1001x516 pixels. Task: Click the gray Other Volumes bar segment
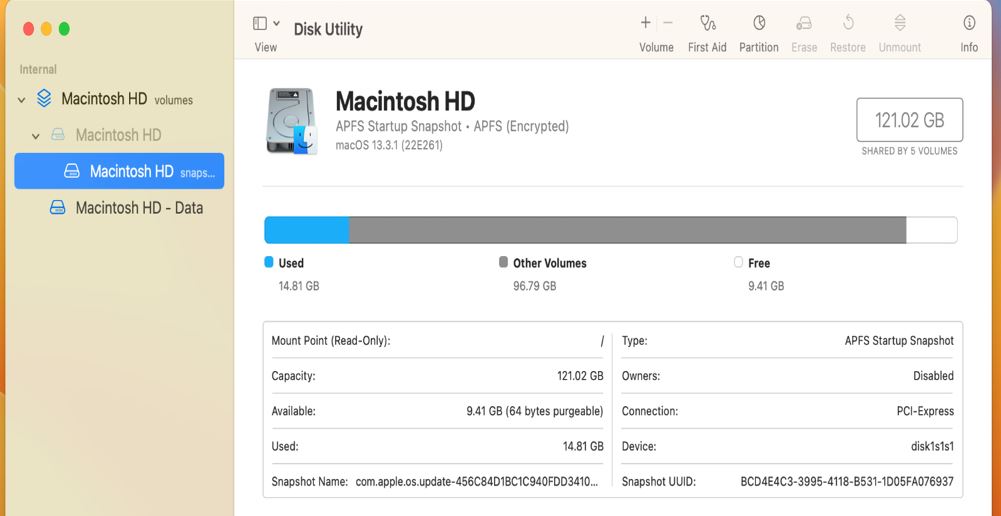(627, 230)
